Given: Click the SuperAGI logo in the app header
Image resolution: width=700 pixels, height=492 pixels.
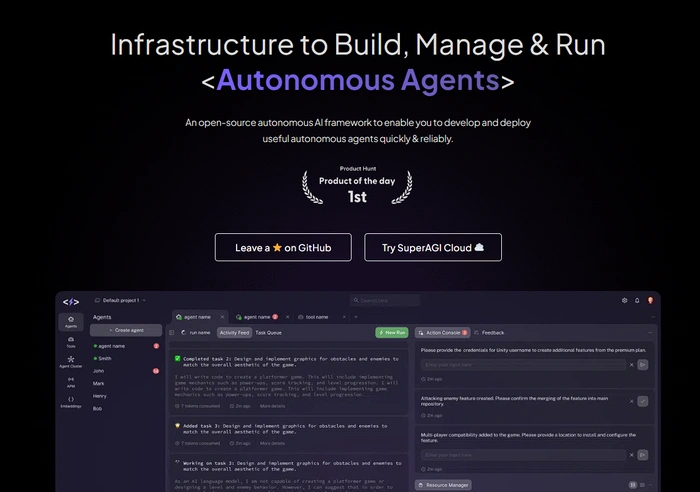Looking at the screenshot, I should 71,302.
